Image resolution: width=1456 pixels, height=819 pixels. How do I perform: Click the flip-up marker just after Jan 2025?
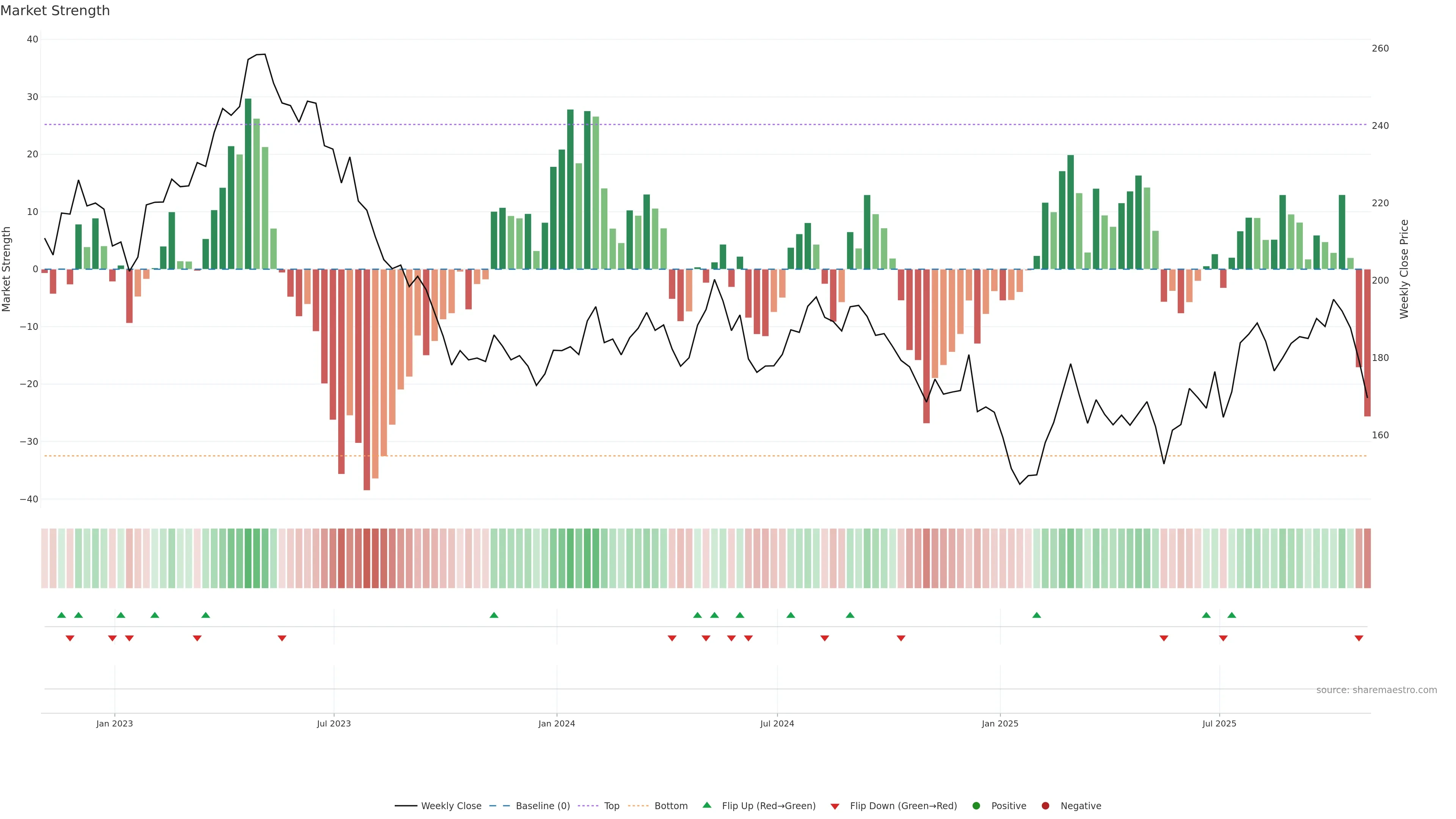click(x=1037, y=615)
